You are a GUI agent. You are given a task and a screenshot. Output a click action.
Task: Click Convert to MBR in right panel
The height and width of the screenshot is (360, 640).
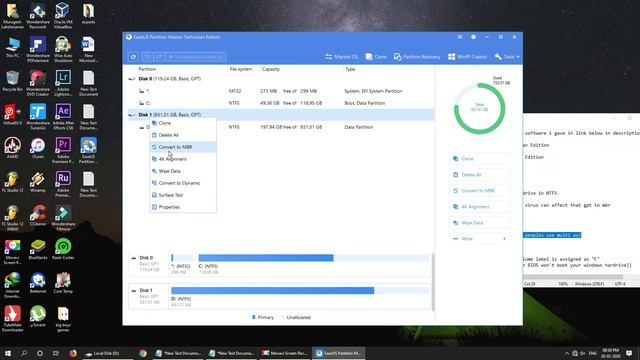(479, 191)
